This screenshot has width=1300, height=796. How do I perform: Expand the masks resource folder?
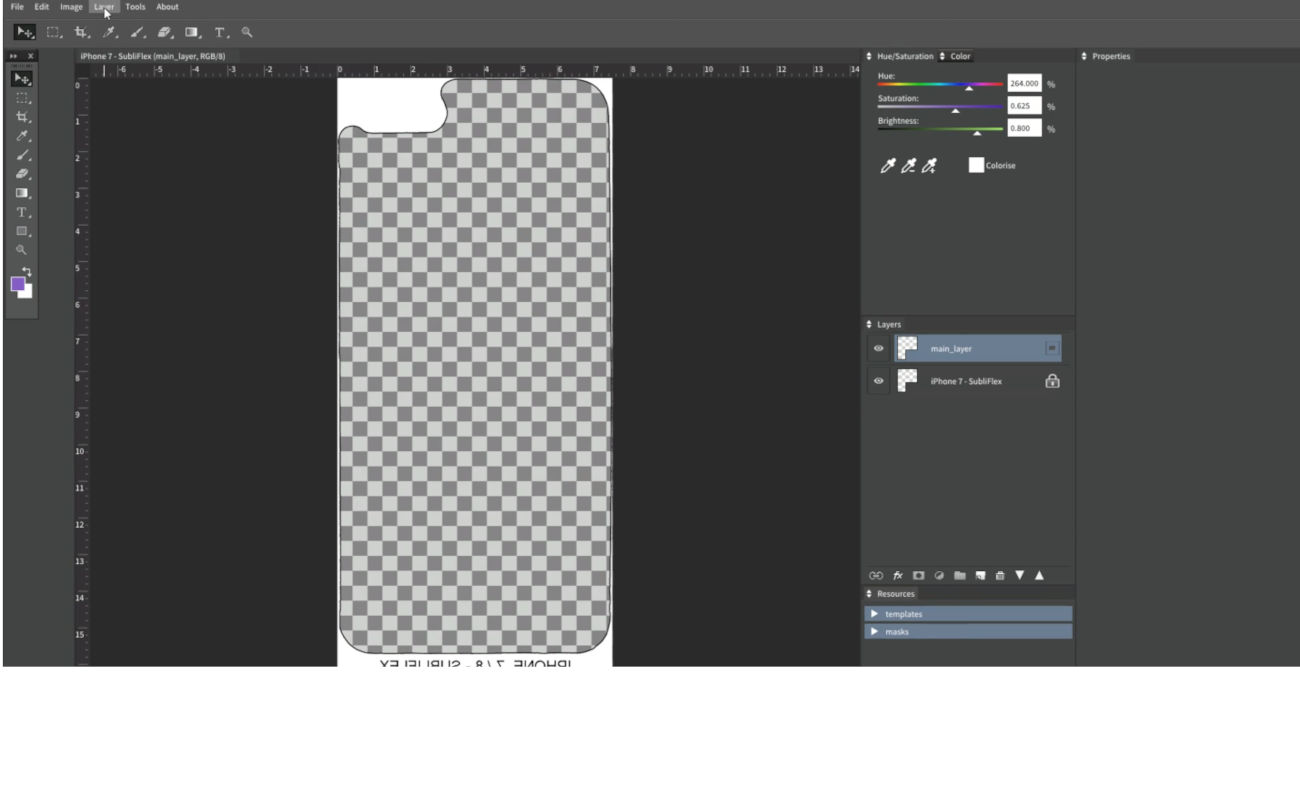[875, 632]
